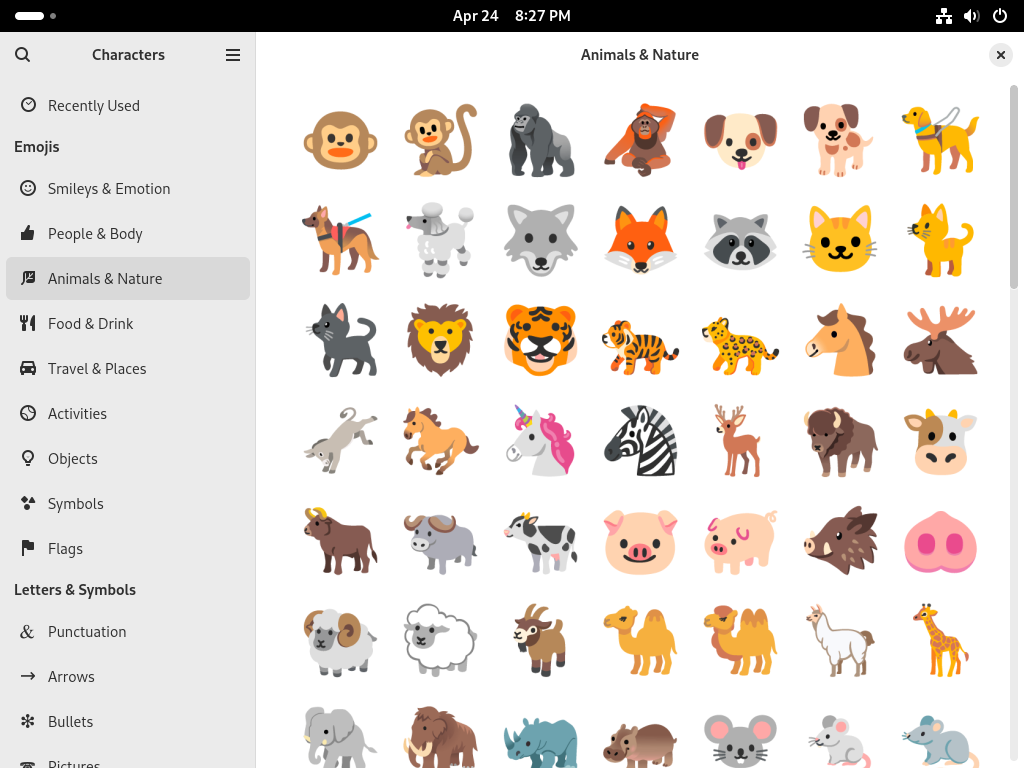Open the volume indicator in top bar
This screenshot has height=768, width=1024.
coord(972,16)
